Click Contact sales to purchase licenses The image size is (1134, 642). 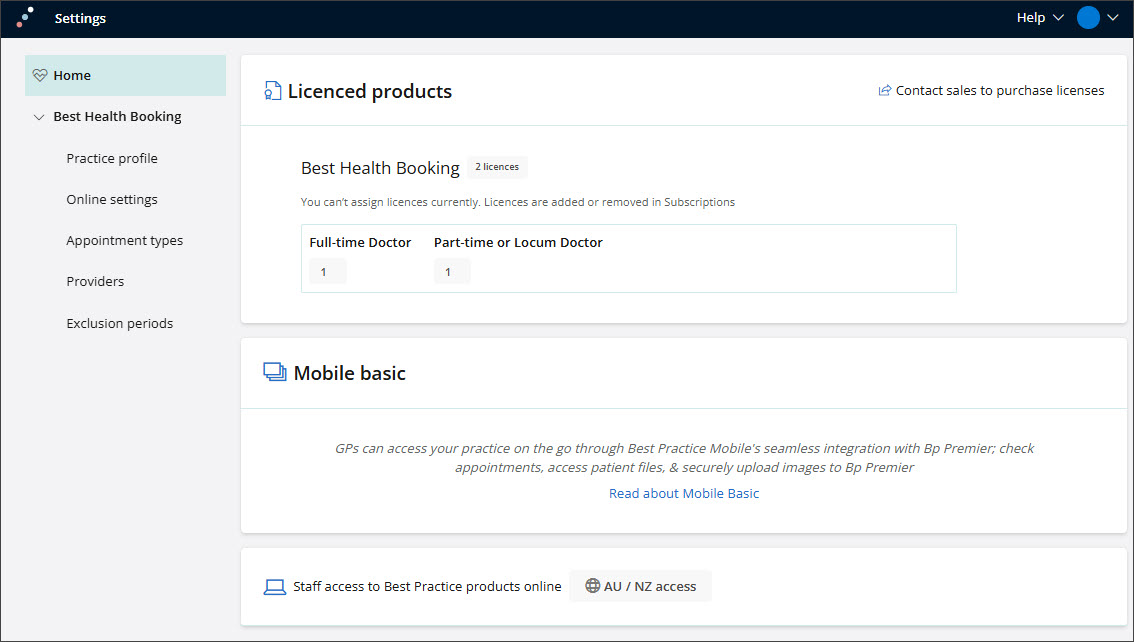coord(999,91)
